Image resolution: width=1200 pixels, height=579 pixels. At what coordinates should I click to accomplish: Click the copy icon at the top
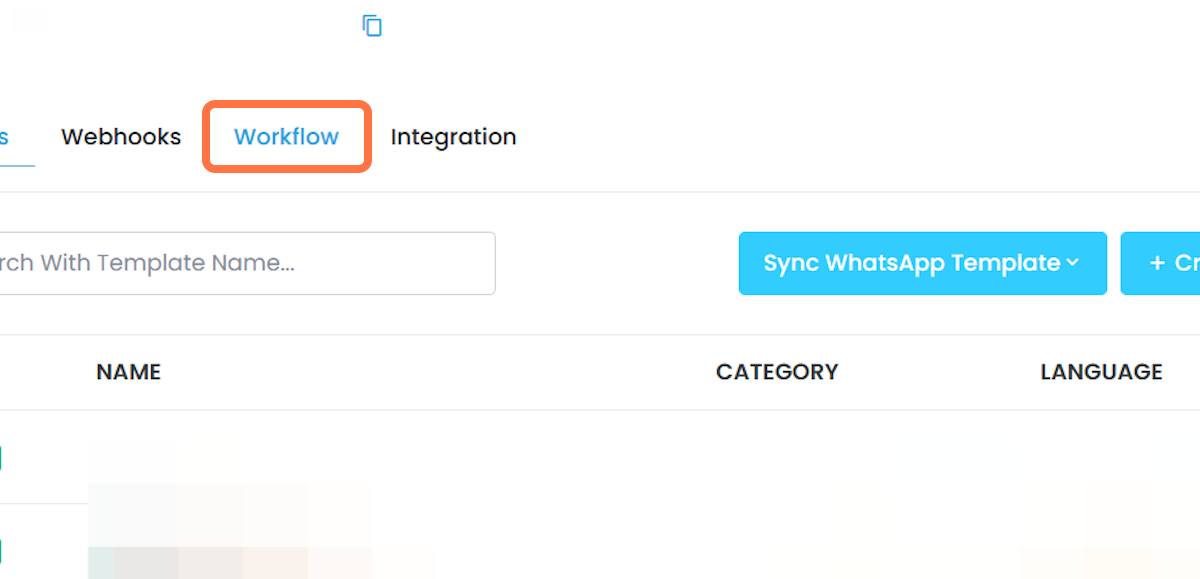tap(372, 26)
